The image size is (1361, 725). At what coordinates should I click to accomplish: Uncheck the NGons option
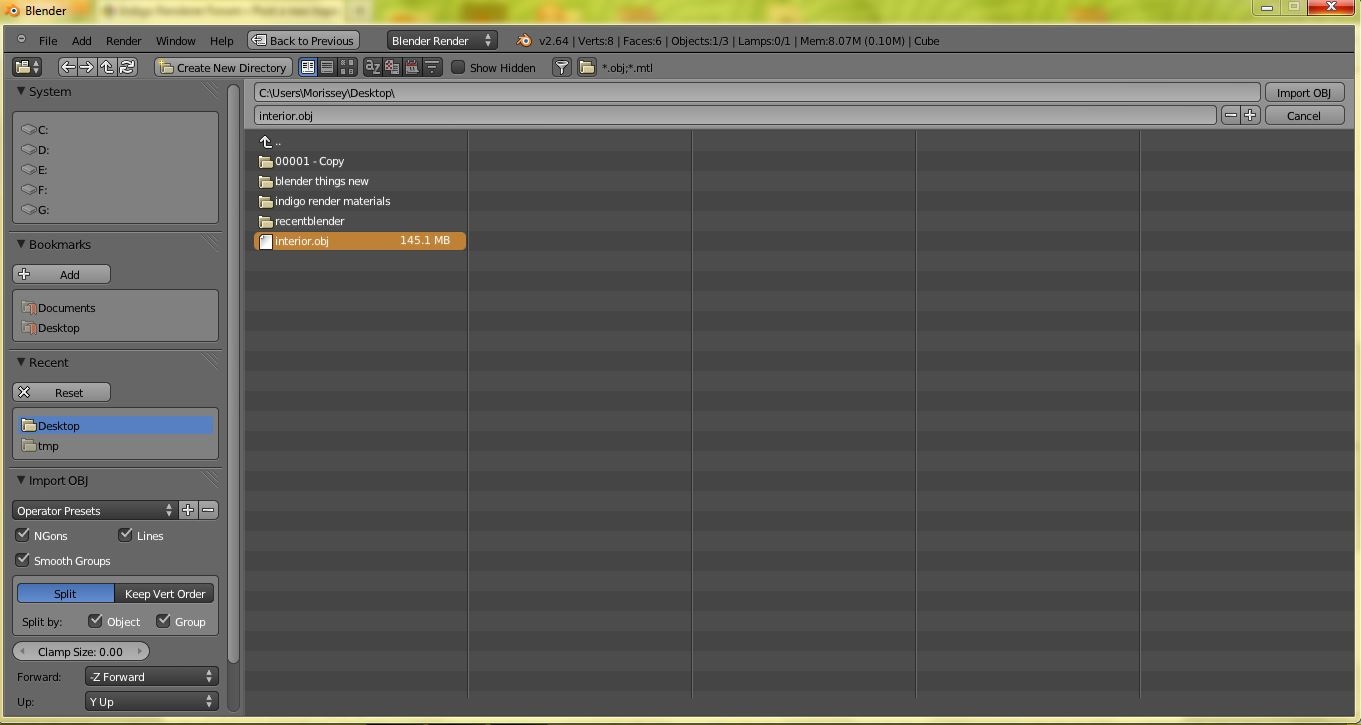(23, 535)
